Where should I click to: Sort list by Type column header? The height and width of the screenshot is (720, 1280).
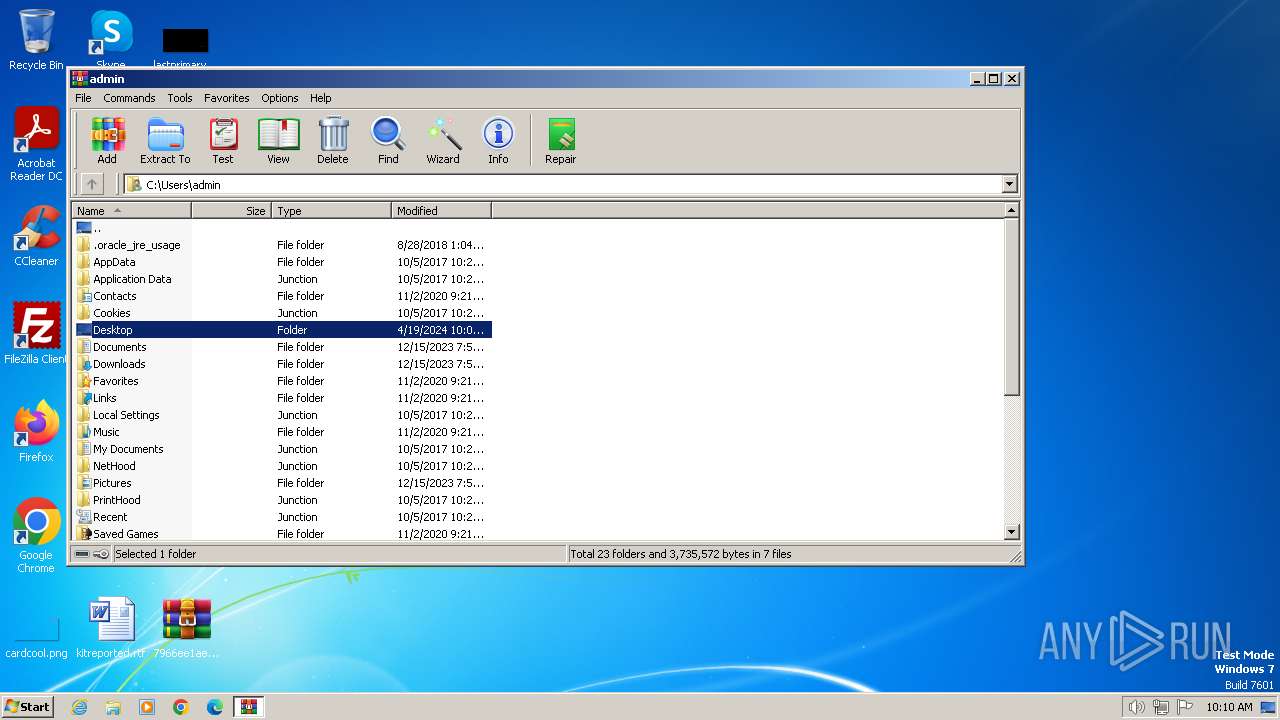click(332, 211)
